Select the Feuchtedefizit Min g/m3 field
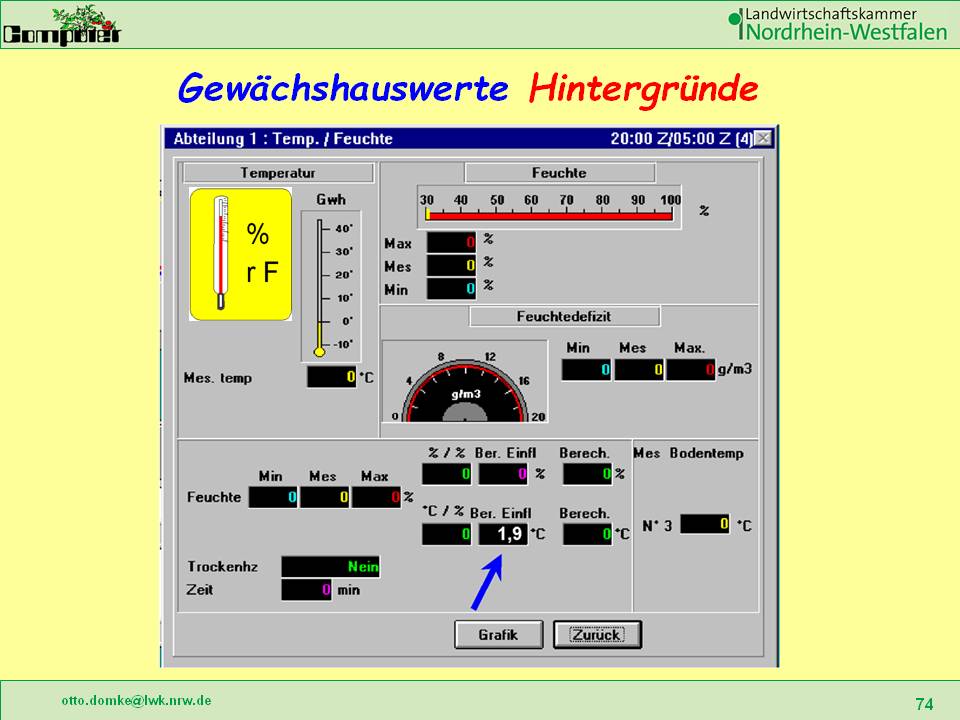Screen dimensions: 960x720 [x=586, y=370]
